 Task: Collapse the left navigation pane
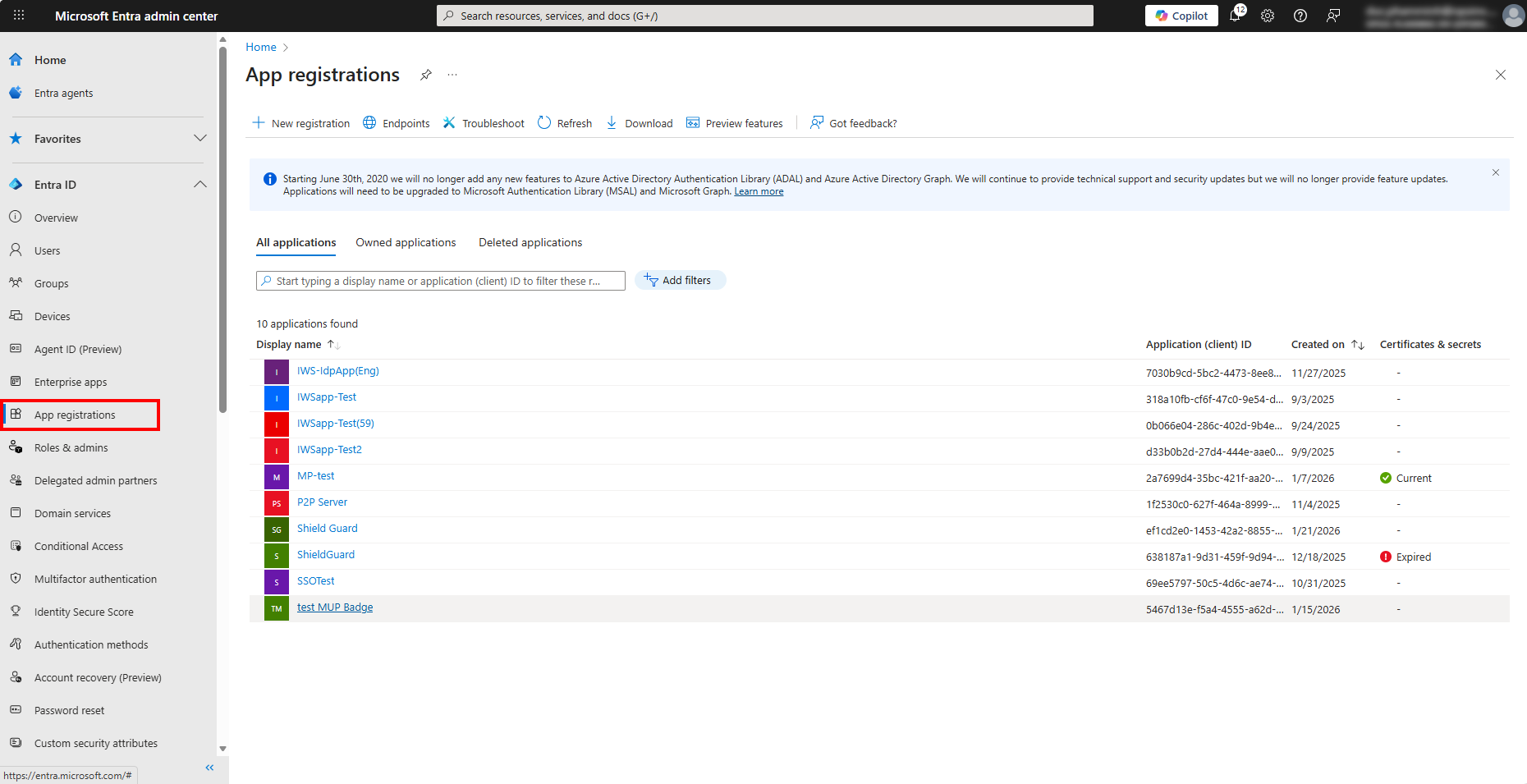coord(209,768)
